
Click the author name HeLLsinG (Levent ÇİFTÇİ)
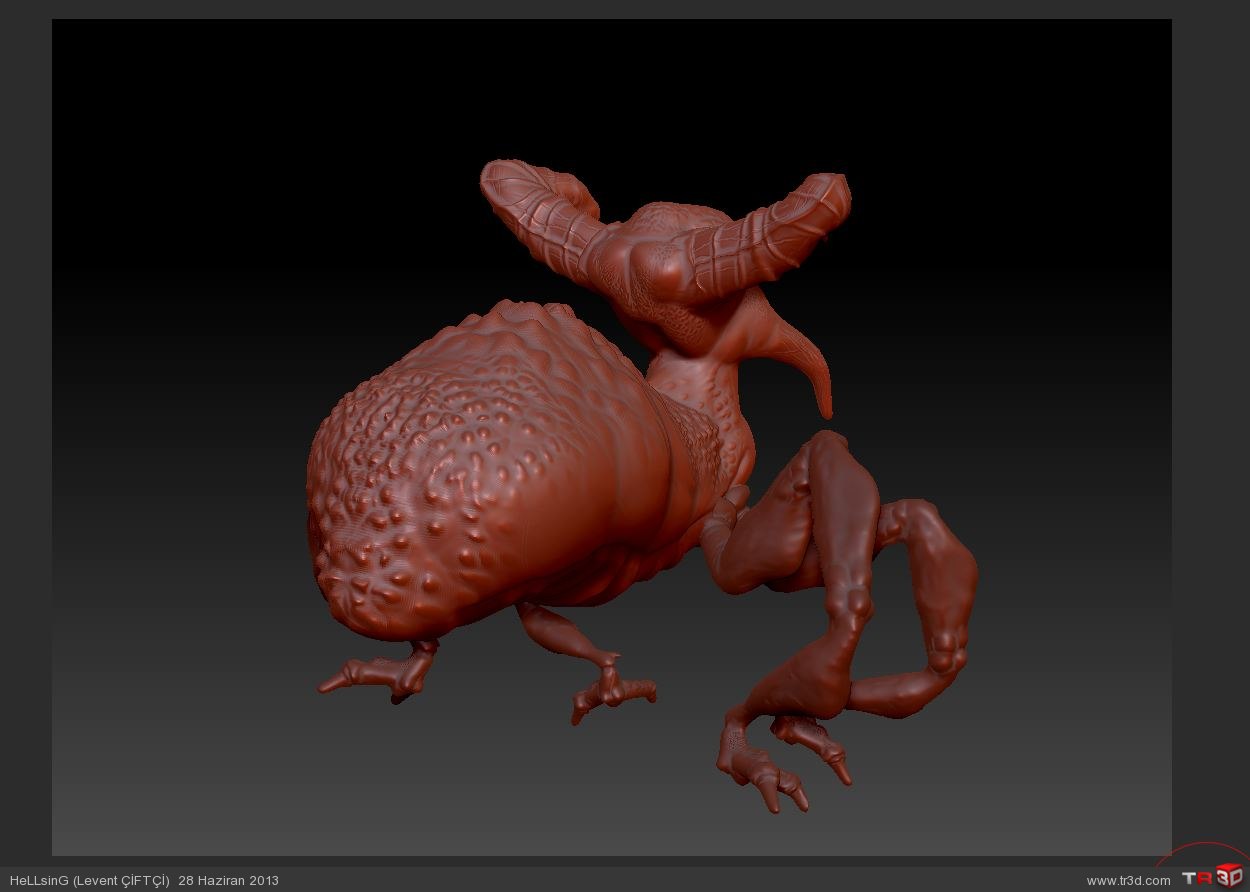[x=88, y=881]
